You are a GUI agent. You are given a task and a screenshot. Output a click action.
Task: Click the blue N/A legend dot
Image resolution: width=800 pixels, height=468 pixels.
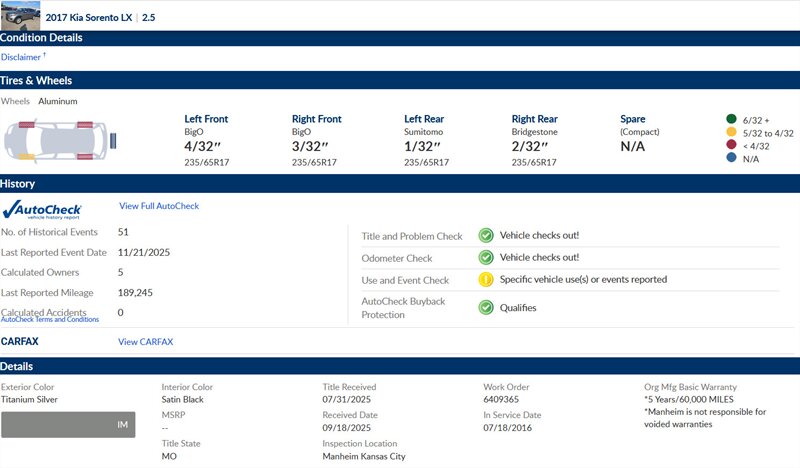732,158
